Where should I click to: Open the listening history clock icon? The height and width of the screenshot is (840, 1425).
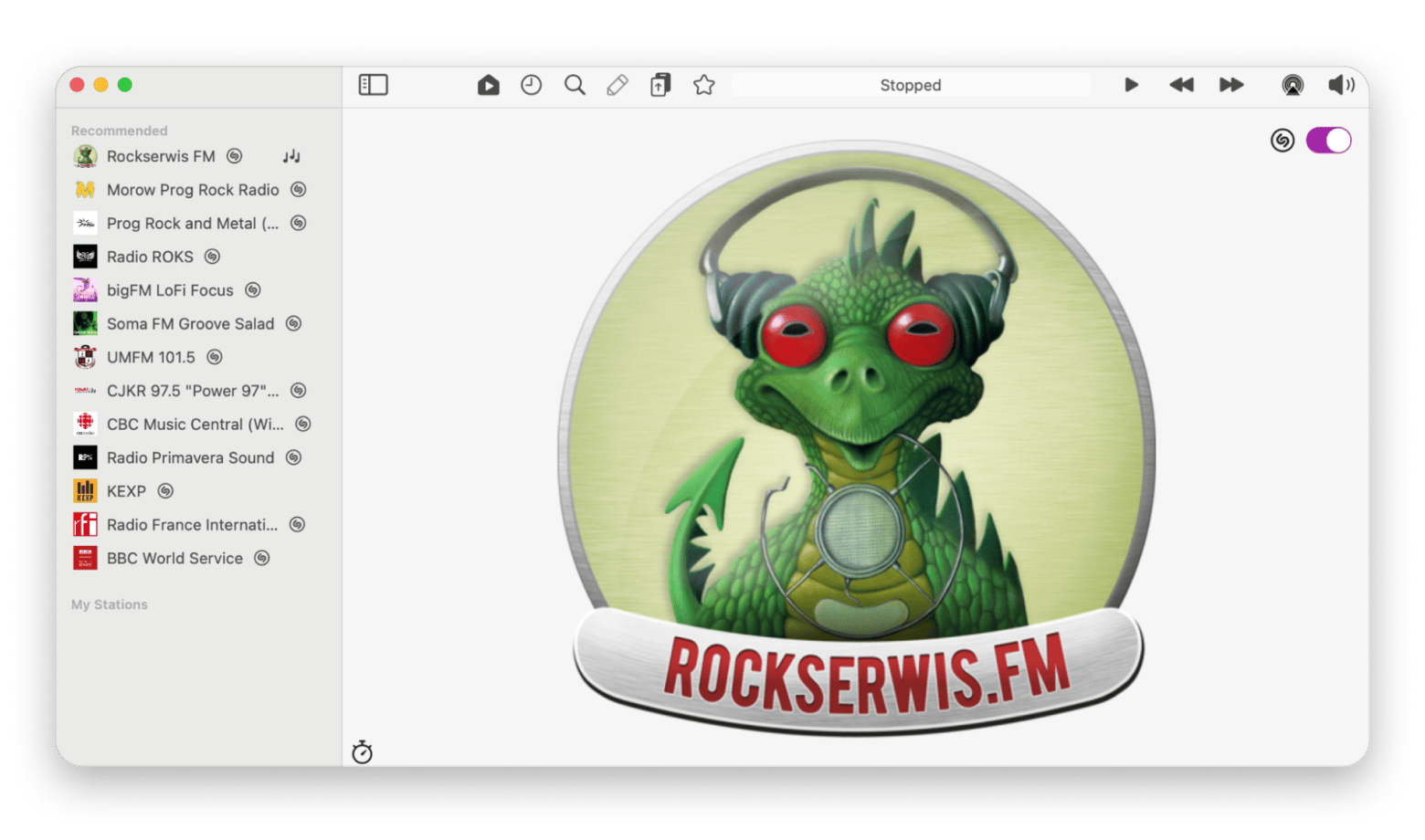coord(531,85)
